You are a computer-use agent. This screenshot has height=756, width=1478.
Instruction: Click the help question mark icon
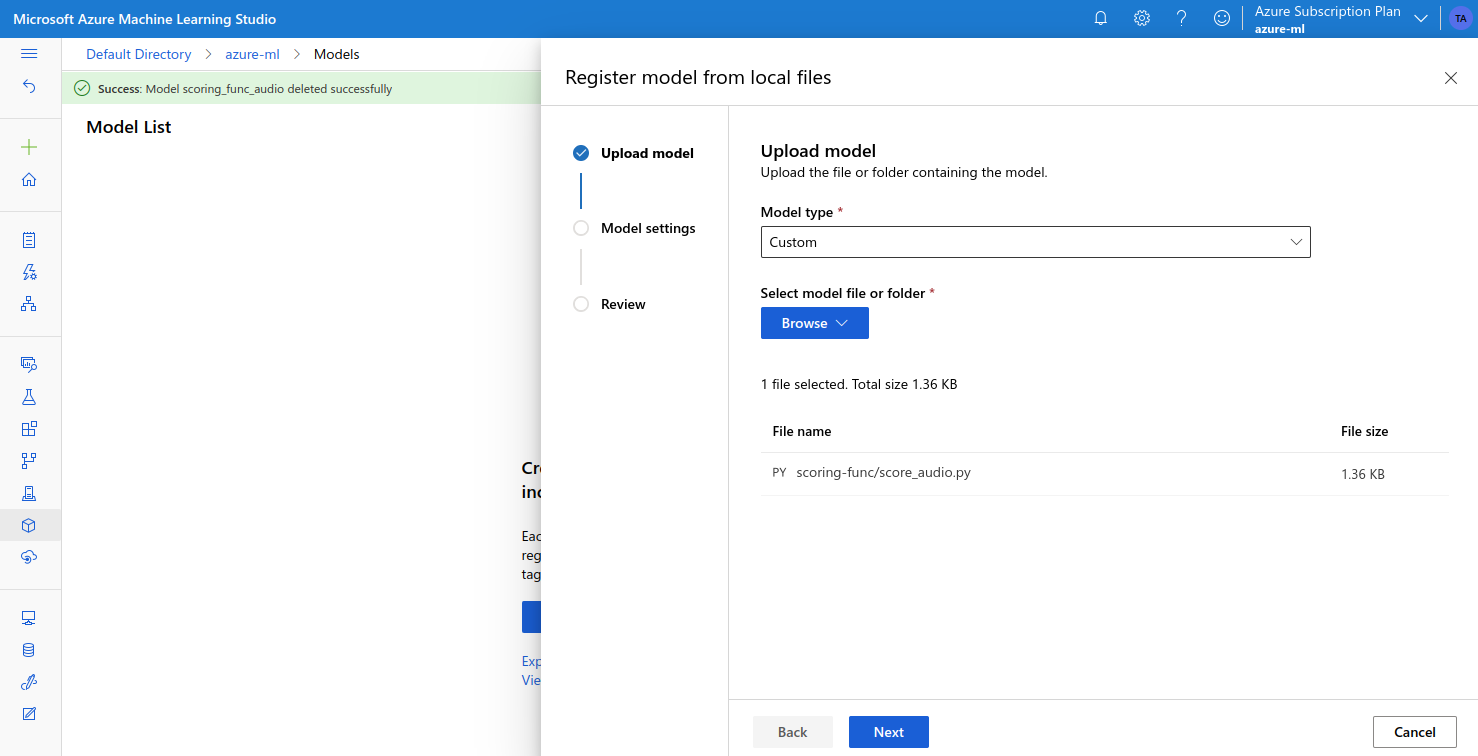point(1181,18)
